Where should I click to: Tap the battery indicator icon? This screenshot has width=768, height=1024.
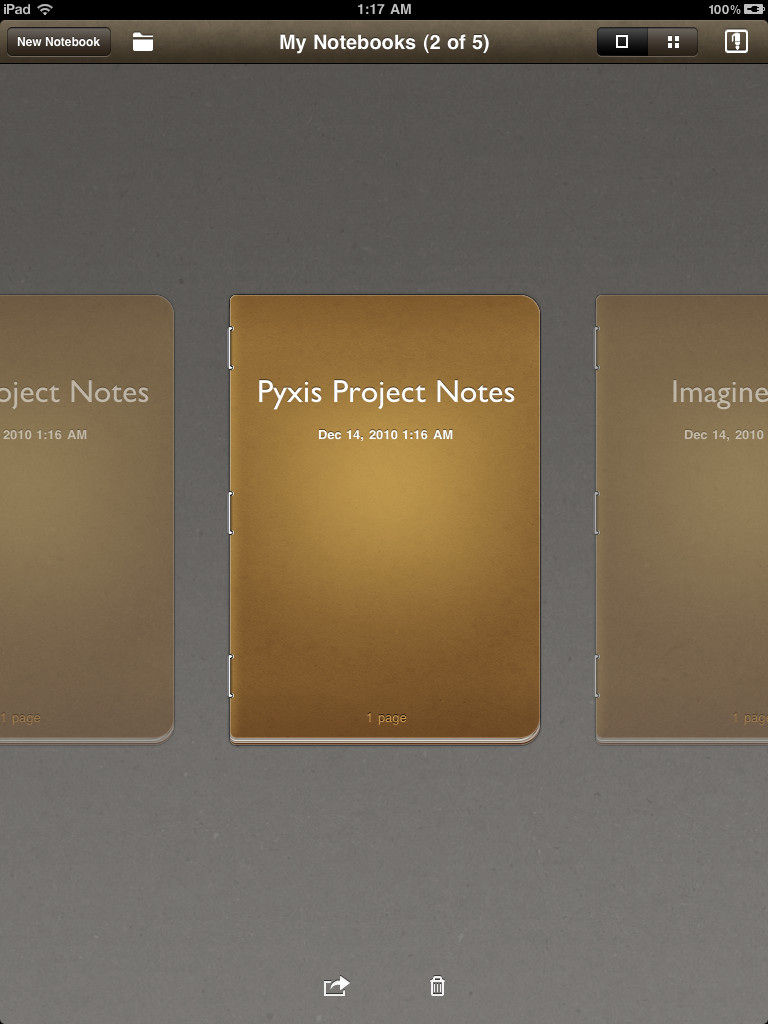click(754, 9)
